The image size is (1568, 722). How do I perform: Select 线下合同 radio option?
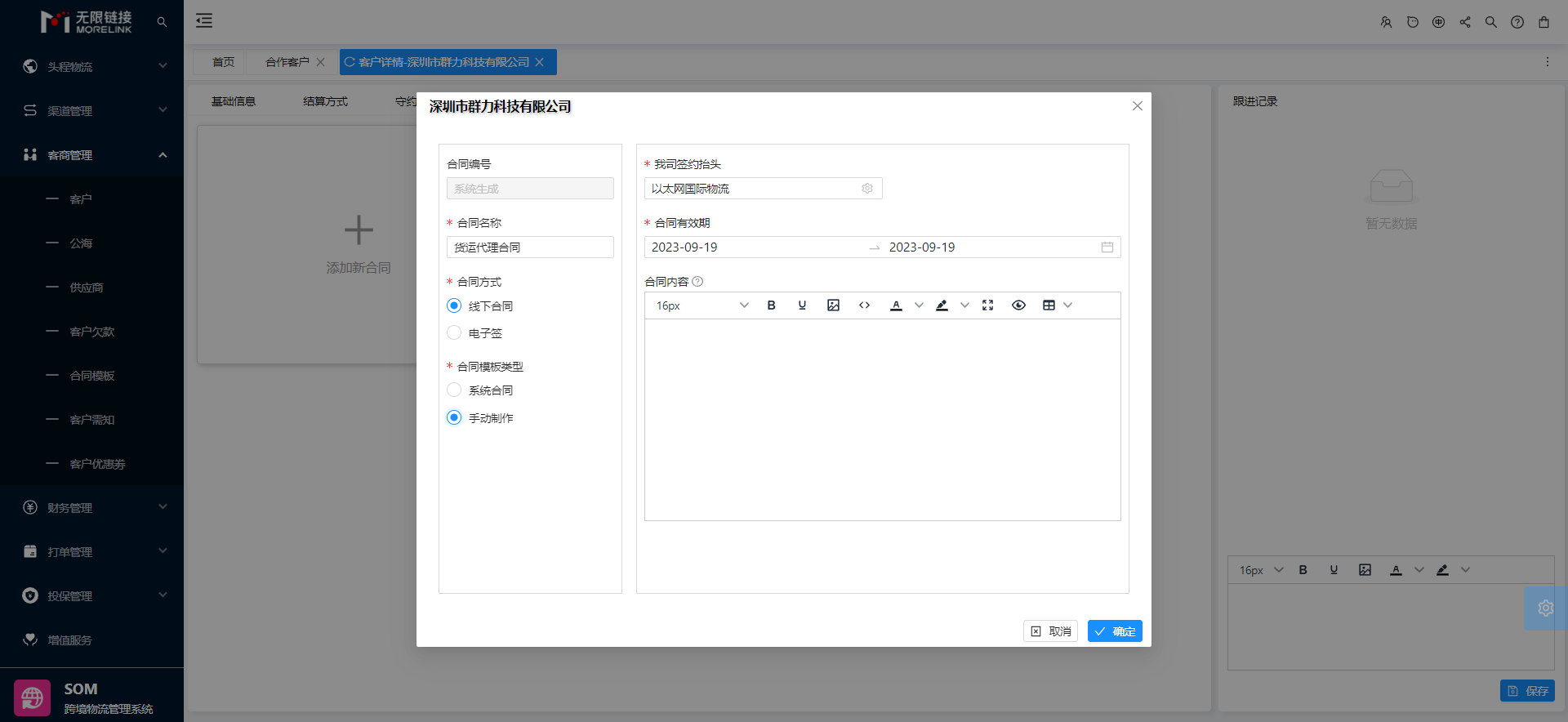coord(454,305)
